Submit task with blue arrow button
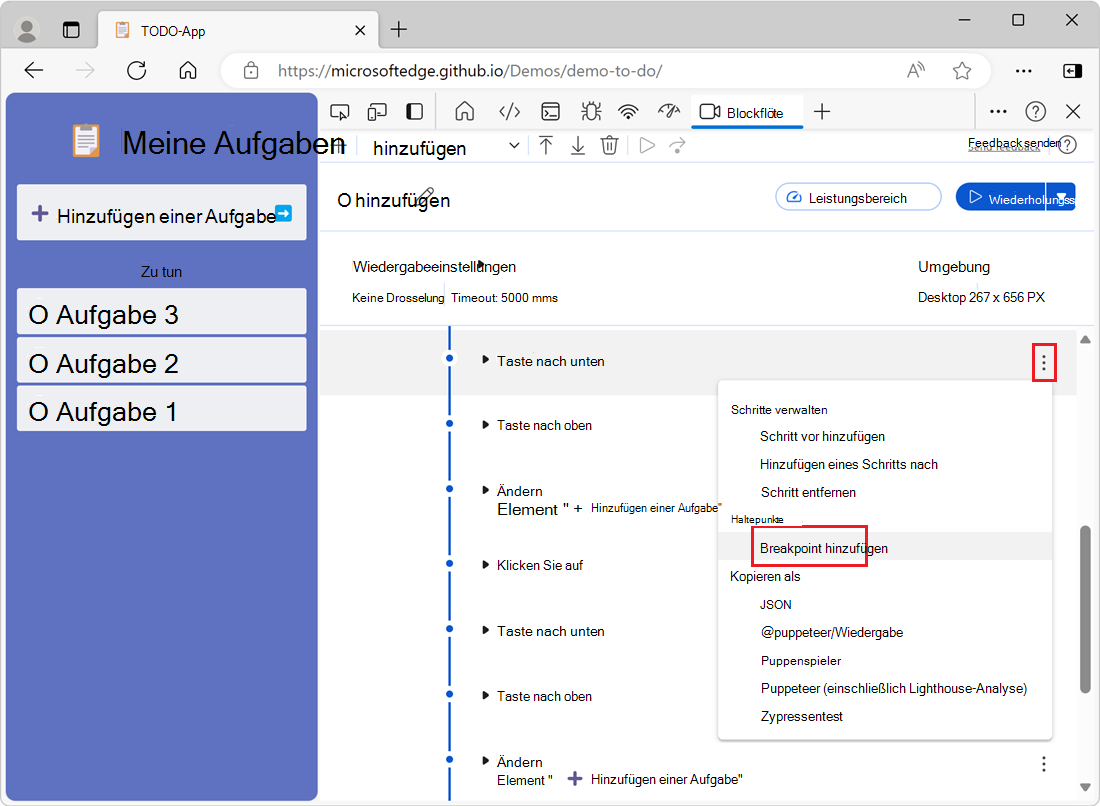1100x806 pixels. pos(284,213)
